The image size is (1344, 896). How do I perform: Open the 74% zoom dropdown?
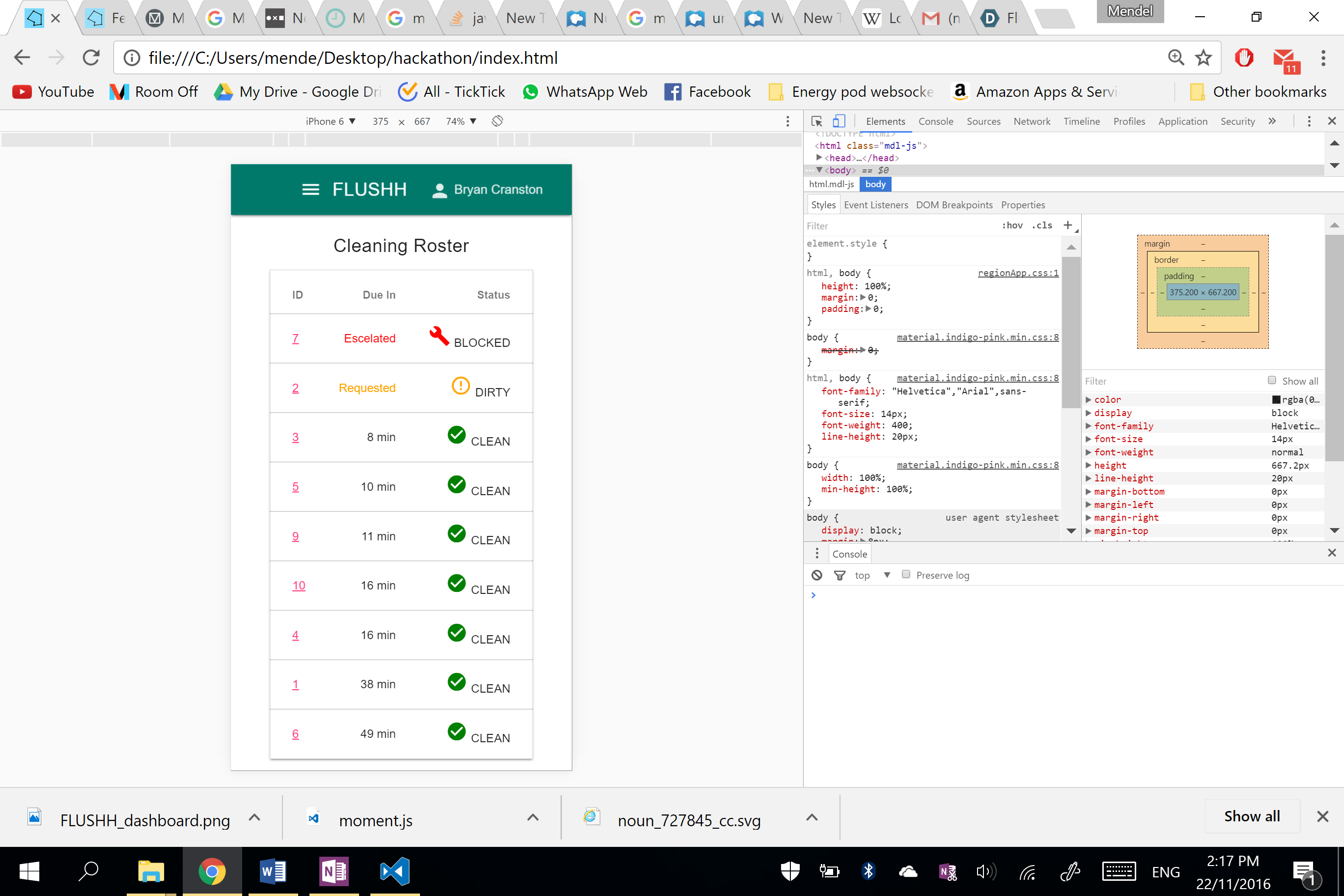[461, 121]
